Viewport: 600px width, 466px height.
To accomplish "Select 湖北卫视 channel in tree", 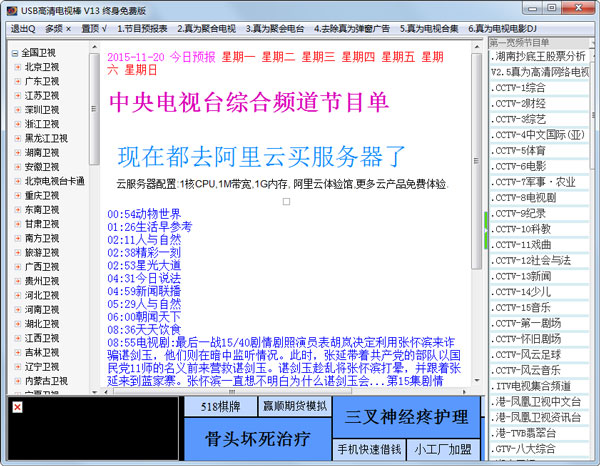I will 42,324.
